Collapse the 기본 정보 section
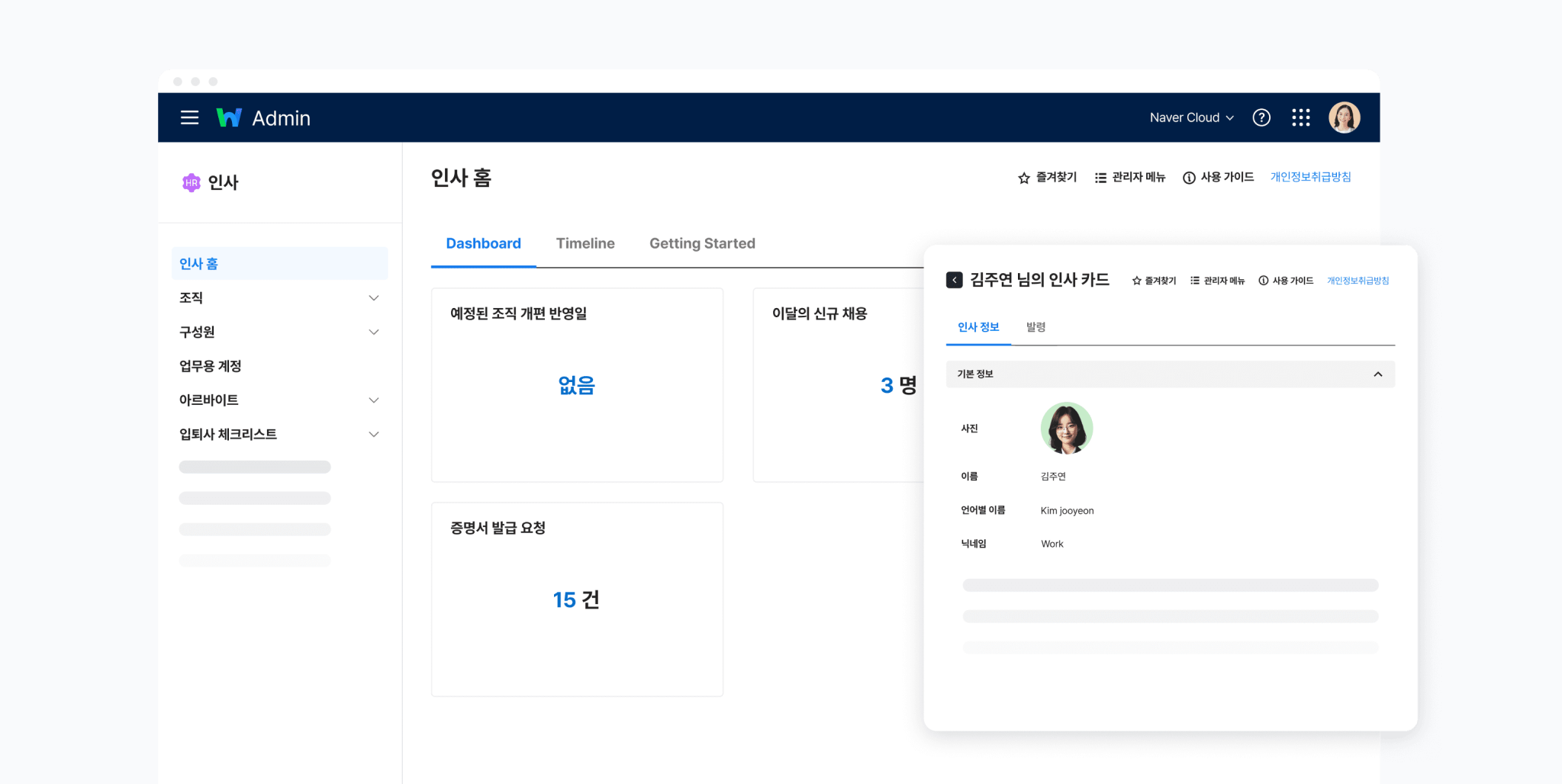 (1378, 374)
